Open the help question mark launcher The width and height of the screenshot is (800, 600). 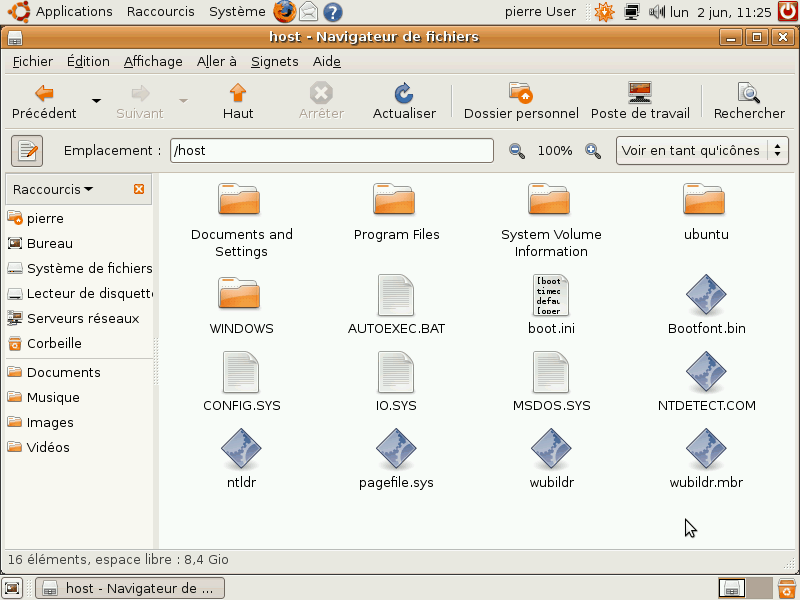pyautogui.click(x=333, y=12)
